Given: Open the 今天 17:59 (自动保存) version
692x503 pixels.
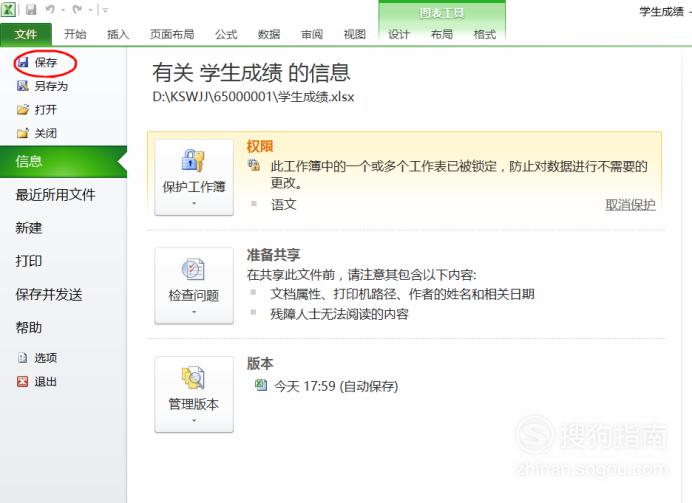Looking at the screenshot, I should 336,386.
